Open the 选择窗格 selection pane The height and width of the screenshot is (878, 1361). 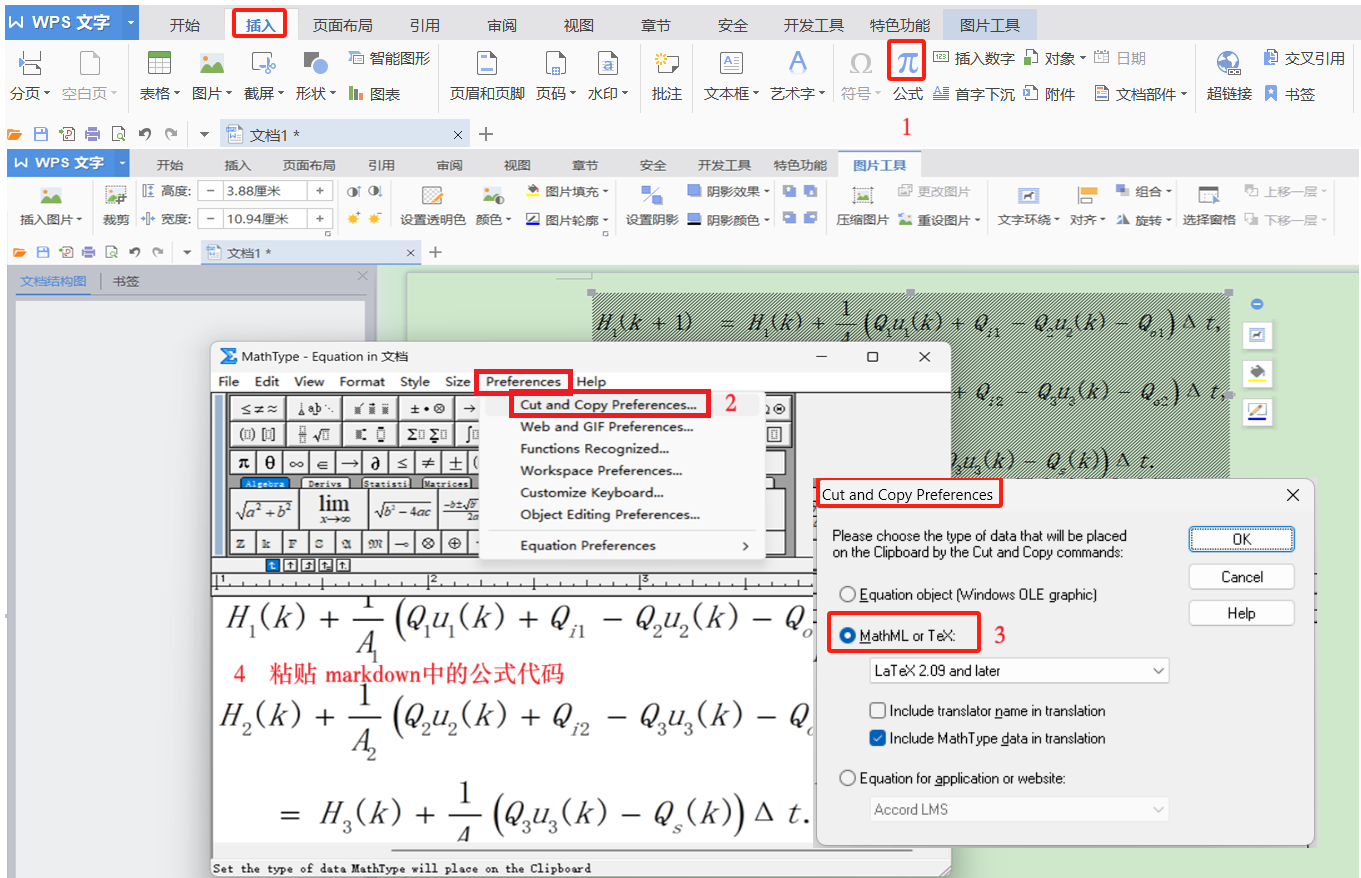(x=1209, y=205)
